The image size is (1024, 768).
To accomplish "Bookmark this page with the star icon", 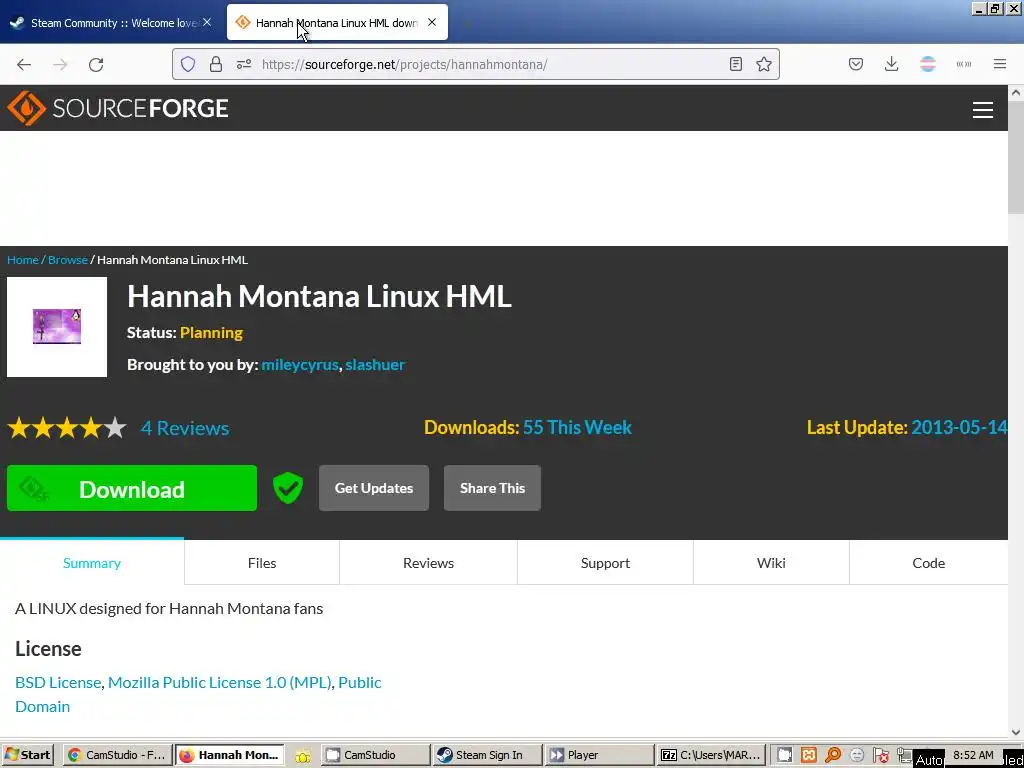I will 764,64.
